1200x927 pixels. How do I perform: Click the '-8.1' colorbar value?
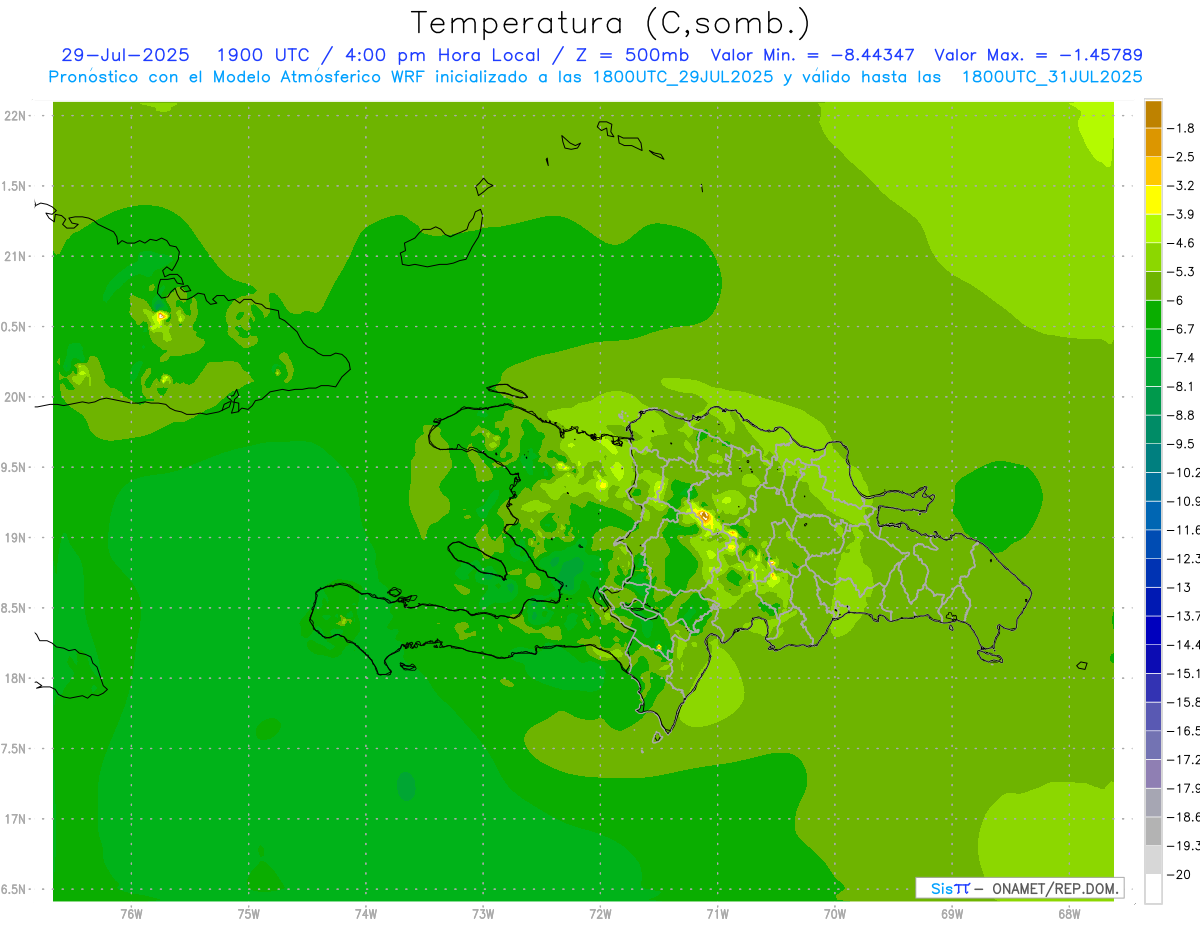pos(1181,387)
